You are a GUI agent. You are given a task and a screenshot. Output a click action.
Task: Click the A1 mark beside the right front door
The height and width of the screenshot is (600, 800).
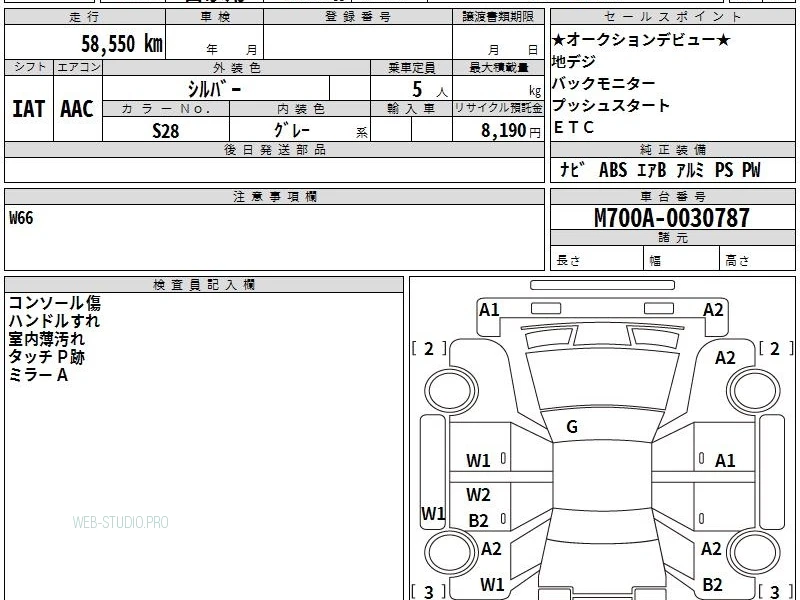[x=725, y=461]
